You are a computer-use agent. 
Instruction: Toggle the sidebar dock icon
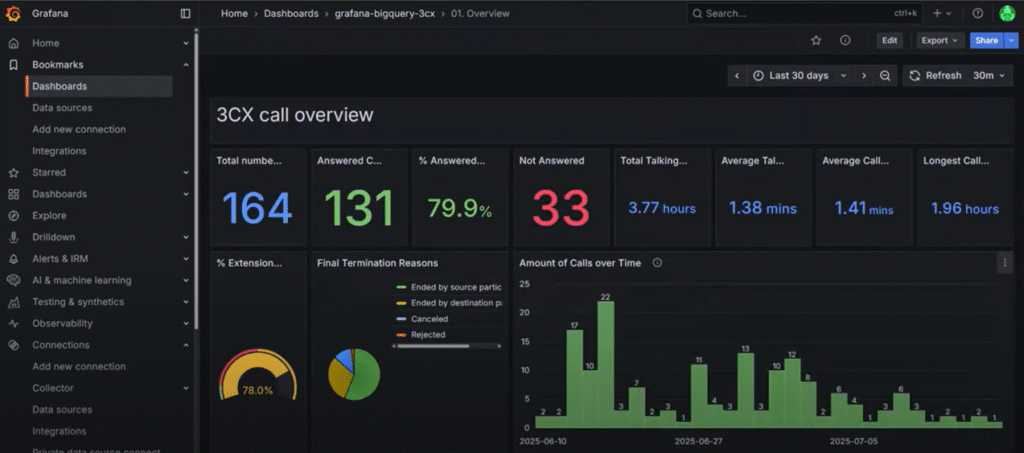(185, 13)
